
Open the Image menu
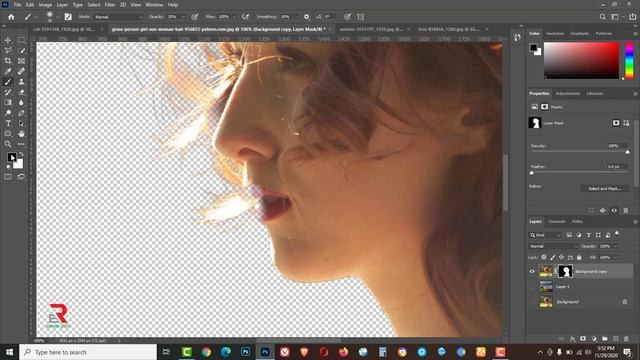[x=45, y=5]
